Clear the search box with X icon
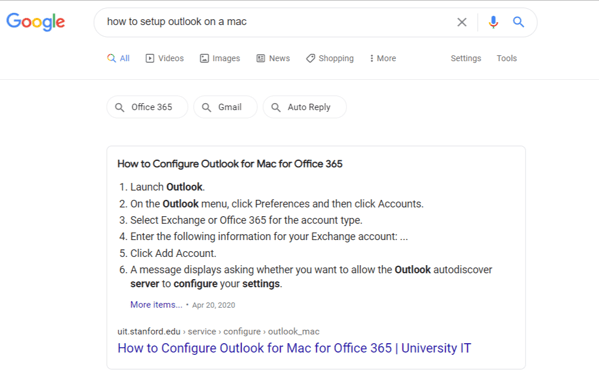Viewport: 599px width, 370px height. (x=462, y=22)
